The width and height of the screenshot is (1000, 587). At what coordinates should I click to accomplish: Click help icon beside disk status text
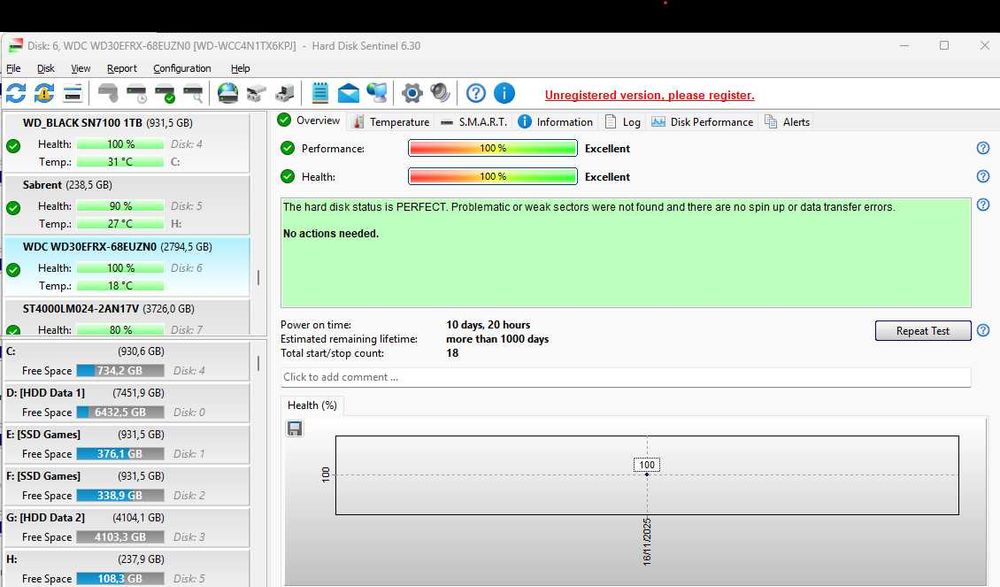(983, 205)
